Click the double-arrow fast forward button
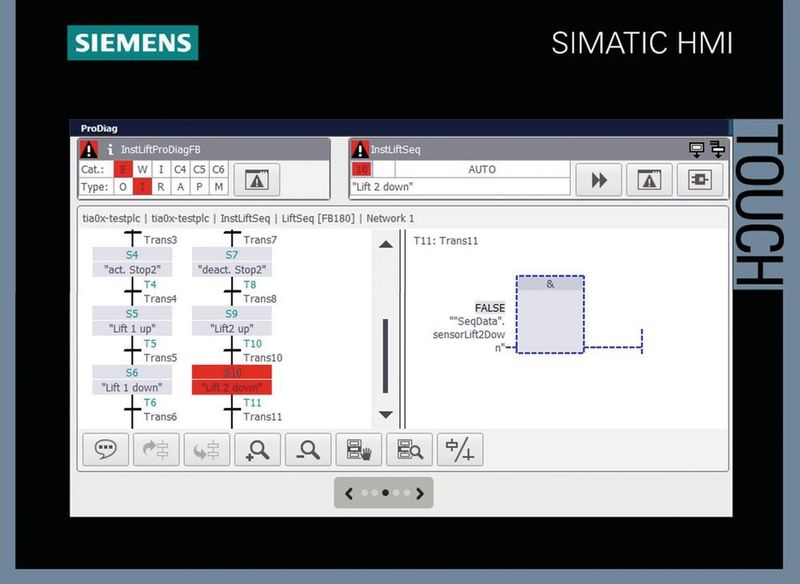This screenshot has height=584, width=800. tap(598, 180)
